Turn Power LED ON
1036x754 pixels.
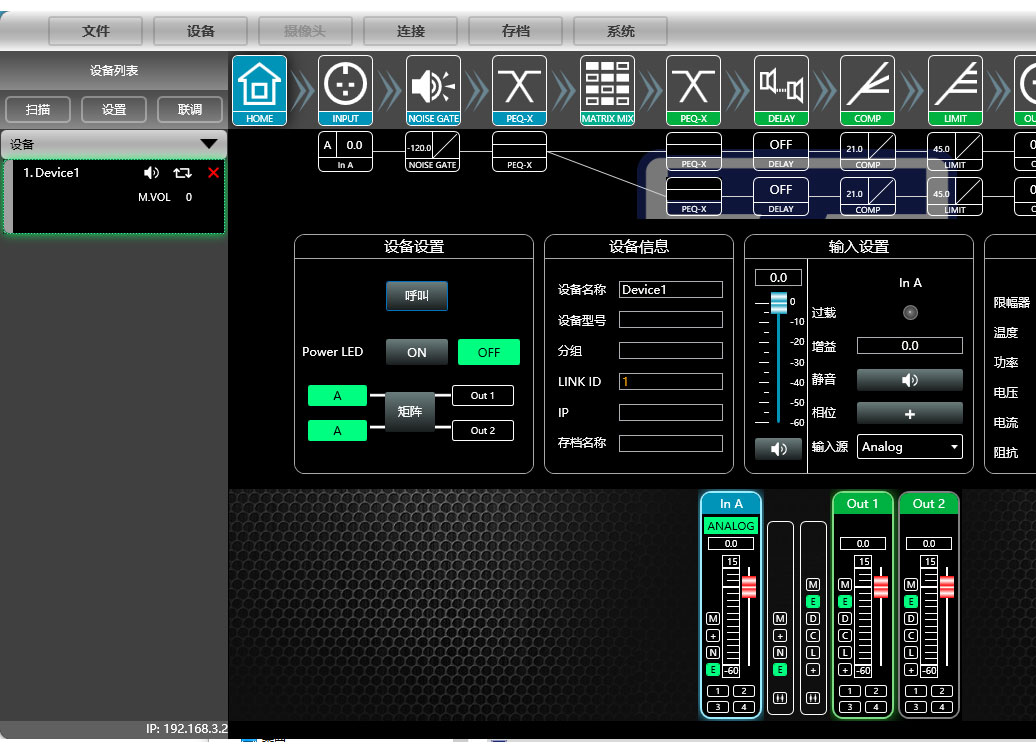click(x=416, y=352)
